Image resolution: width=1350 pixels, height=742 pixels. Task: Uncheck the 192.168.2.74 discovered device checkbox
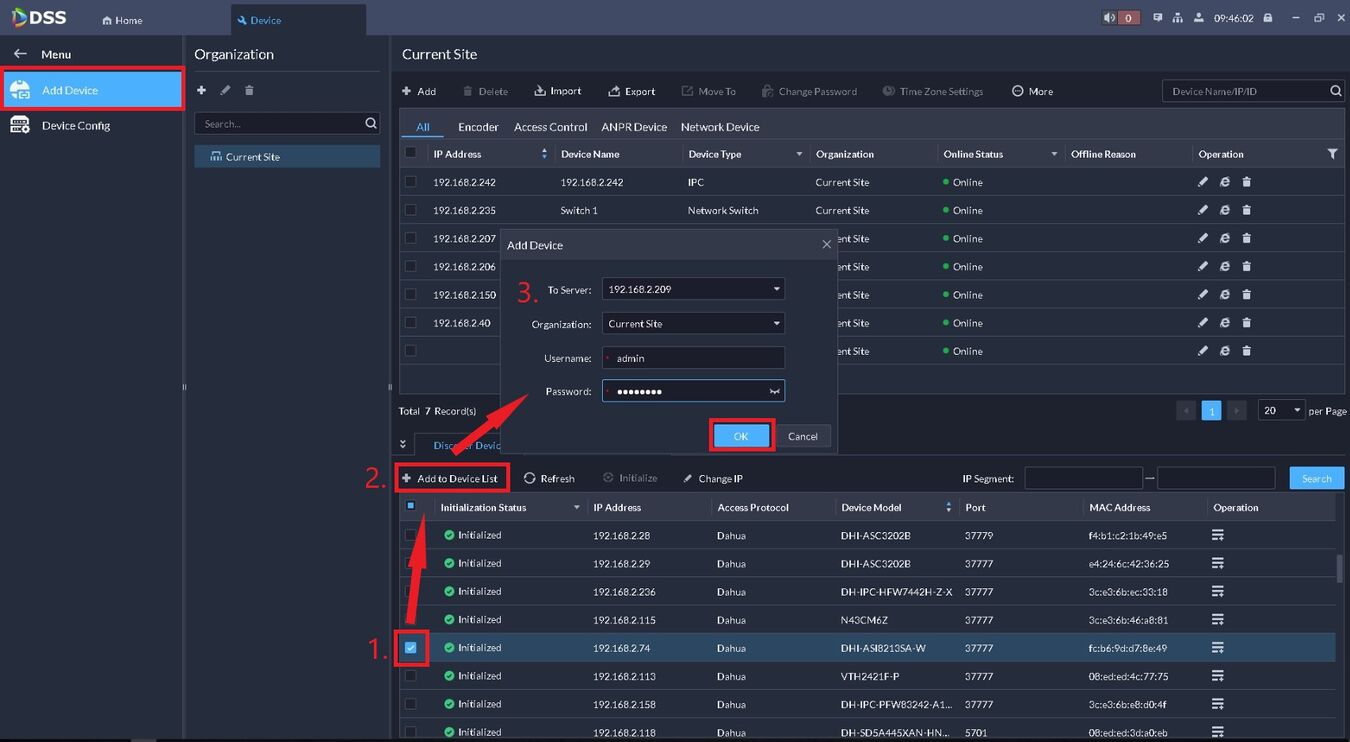click(410, 648)
